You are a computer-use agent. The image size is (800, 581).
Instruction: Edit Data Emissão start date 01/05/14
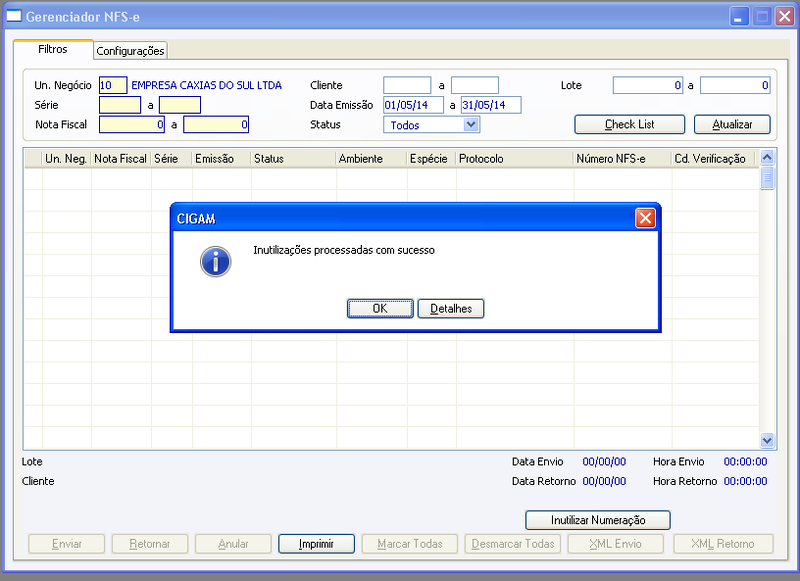tap(413, 105)
